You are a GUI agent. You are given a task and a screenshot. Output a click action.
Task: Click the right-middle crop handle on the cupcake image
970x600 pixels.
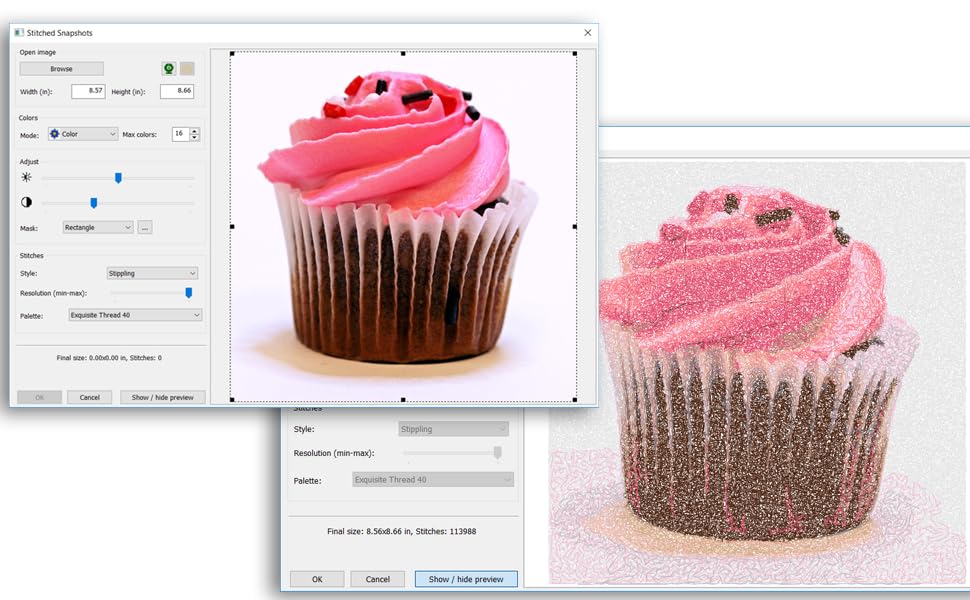tap(575, 227)
